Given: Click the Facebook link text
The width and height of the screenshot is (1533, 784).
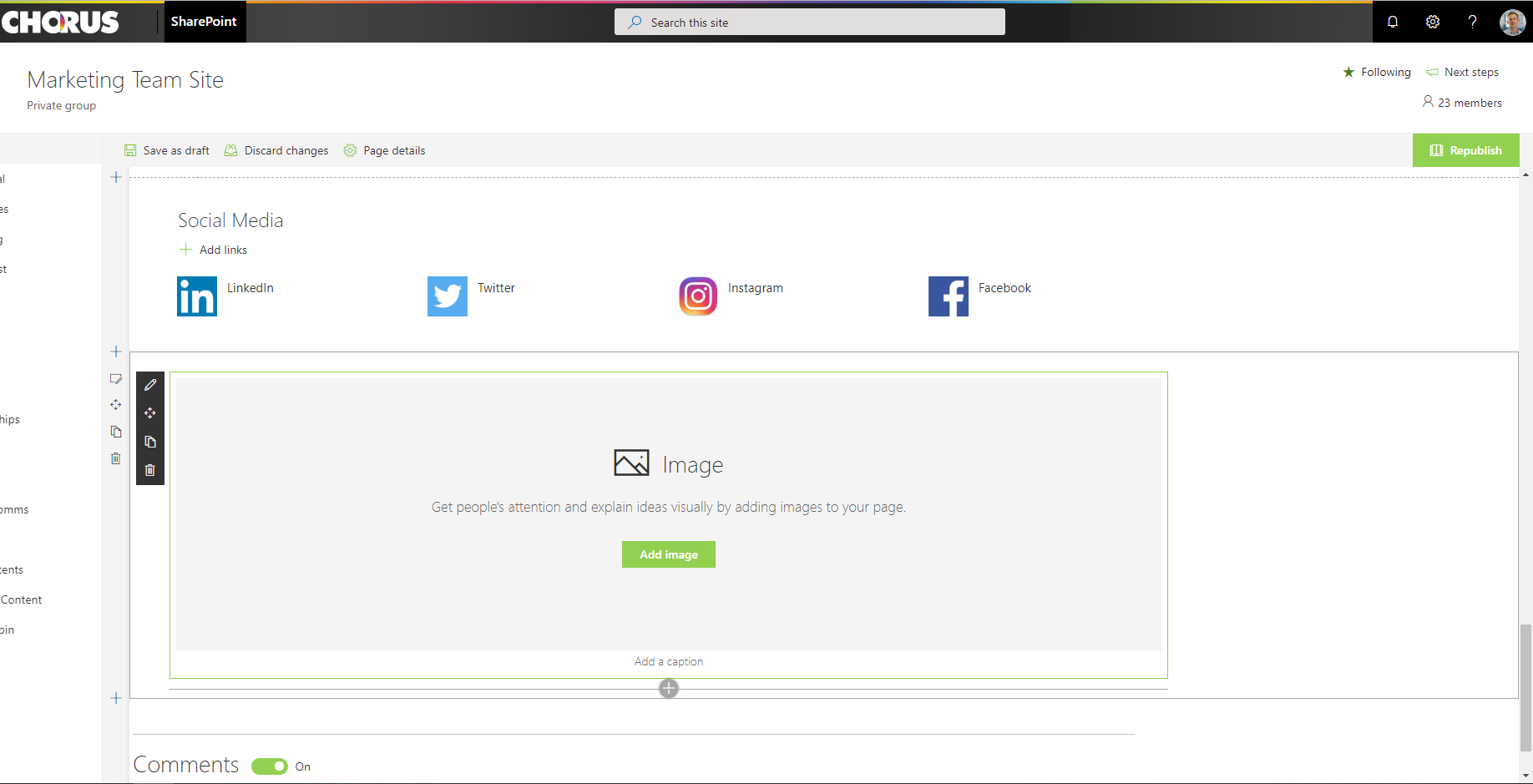Looking at the screenshot, I should pyautogui.click(x=1004, y=288).
